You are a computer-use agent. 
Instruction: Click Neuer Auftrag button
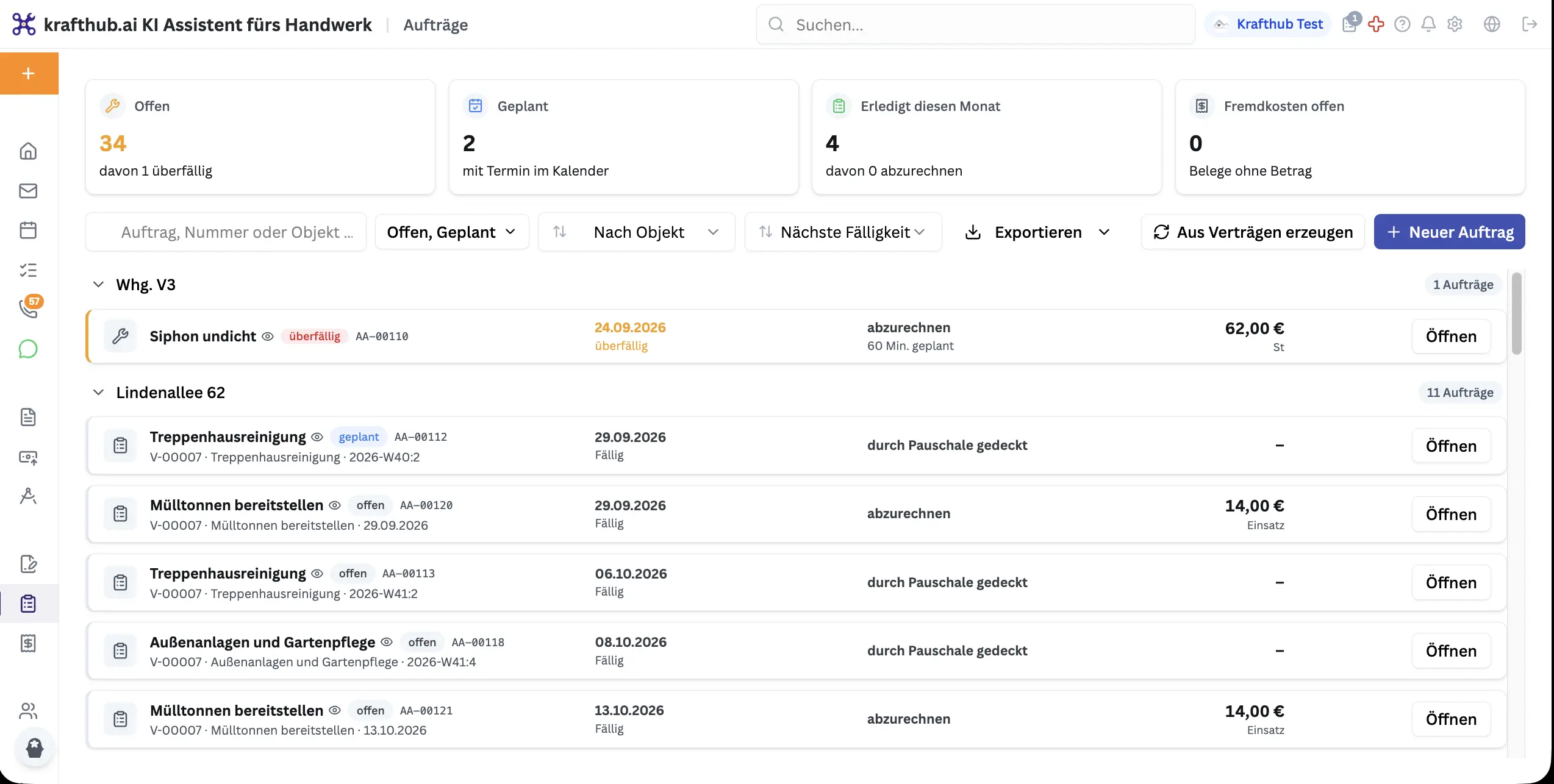pos(1449,232)
